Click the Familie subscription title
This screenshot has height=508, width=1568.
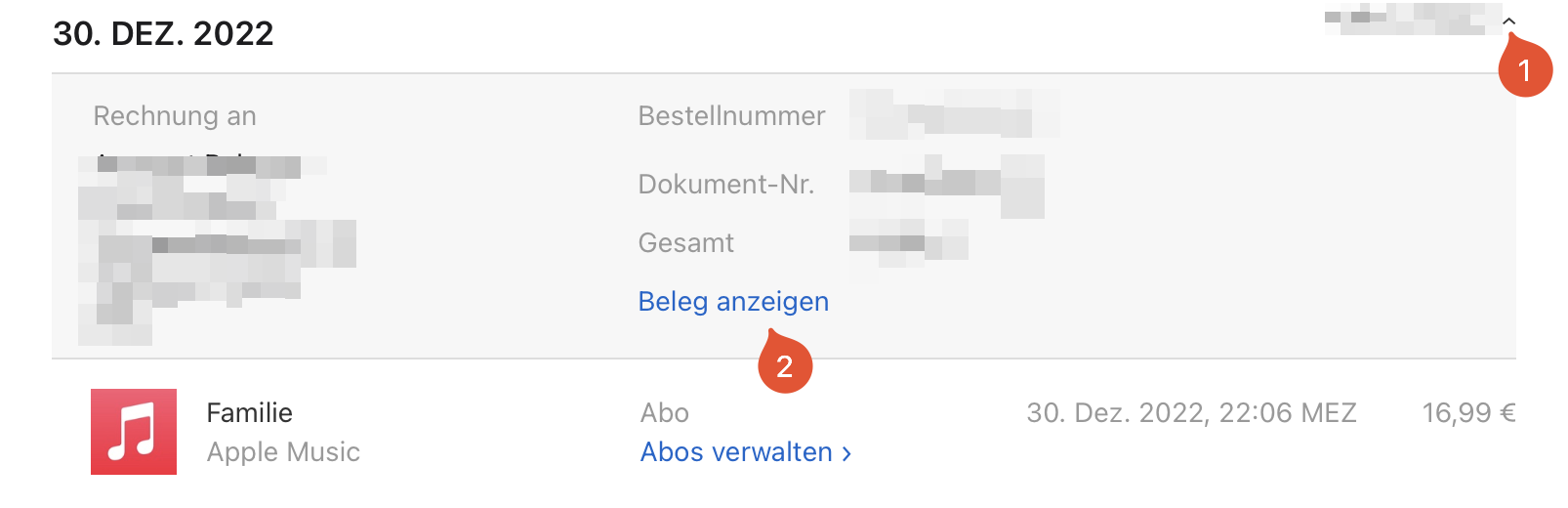(249, 413)
